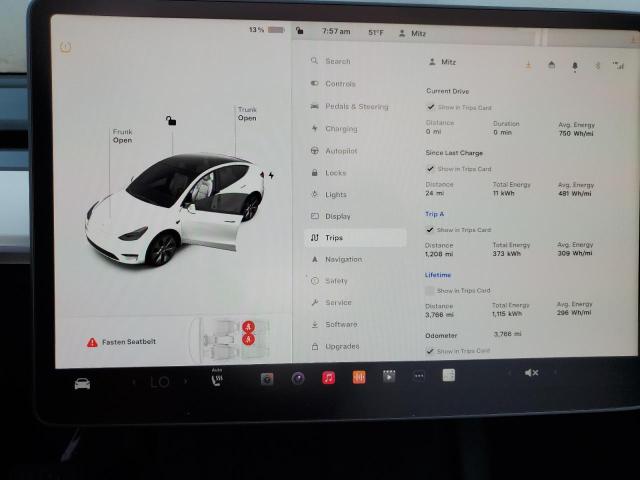The width and height of the screenshot is (640, 480).
Task: Launch the orange audio waveform app
Action: pos(359,378)
